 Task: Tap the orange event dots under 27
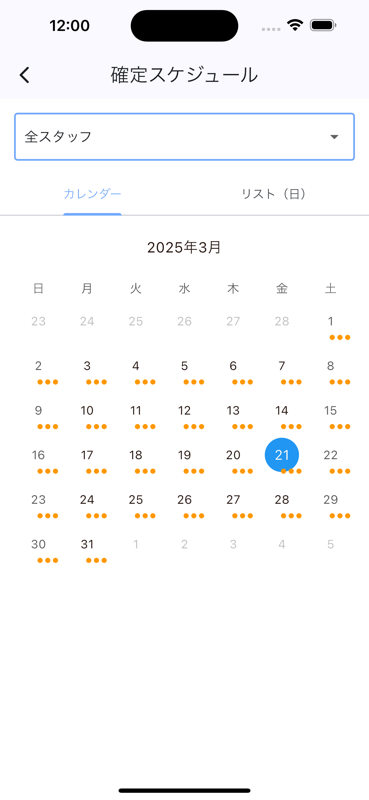point(242,516)
